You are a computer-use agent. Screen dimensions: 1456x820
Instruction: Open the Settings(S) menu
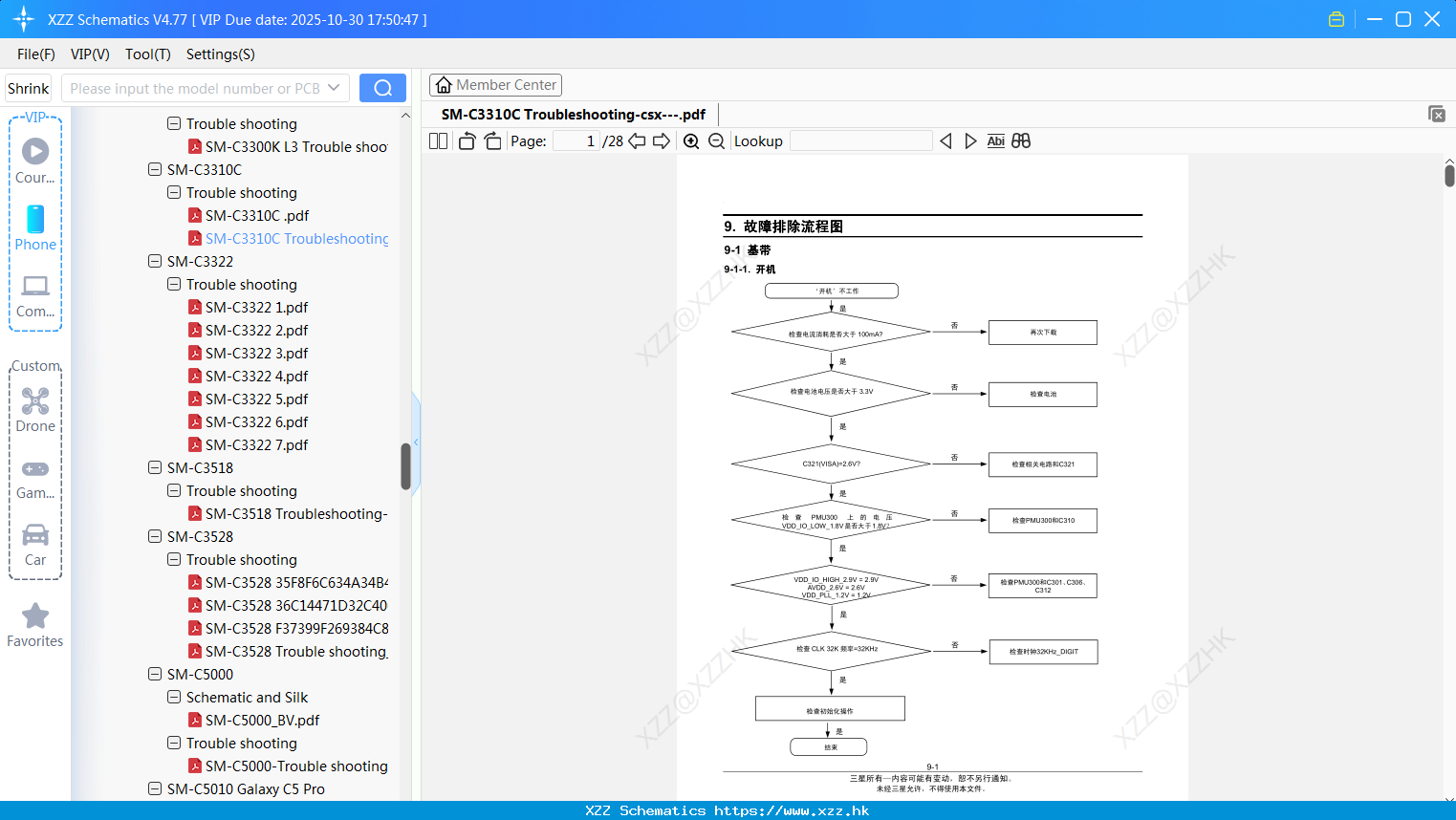[221, 54]
